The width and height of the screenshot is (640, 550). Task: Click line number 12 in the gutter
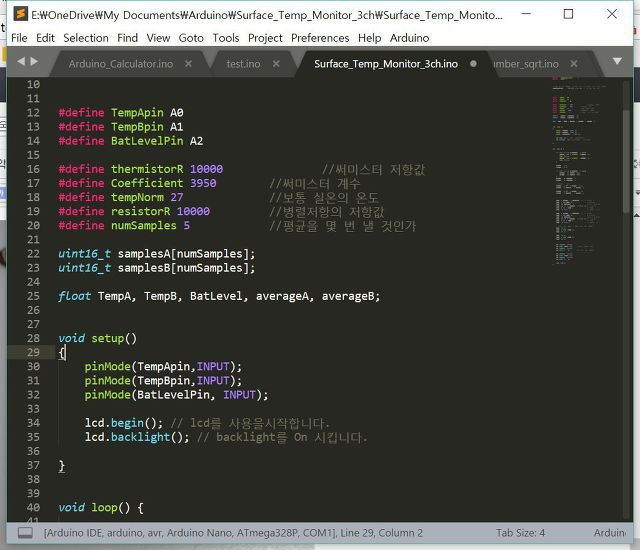click(33, 113)
